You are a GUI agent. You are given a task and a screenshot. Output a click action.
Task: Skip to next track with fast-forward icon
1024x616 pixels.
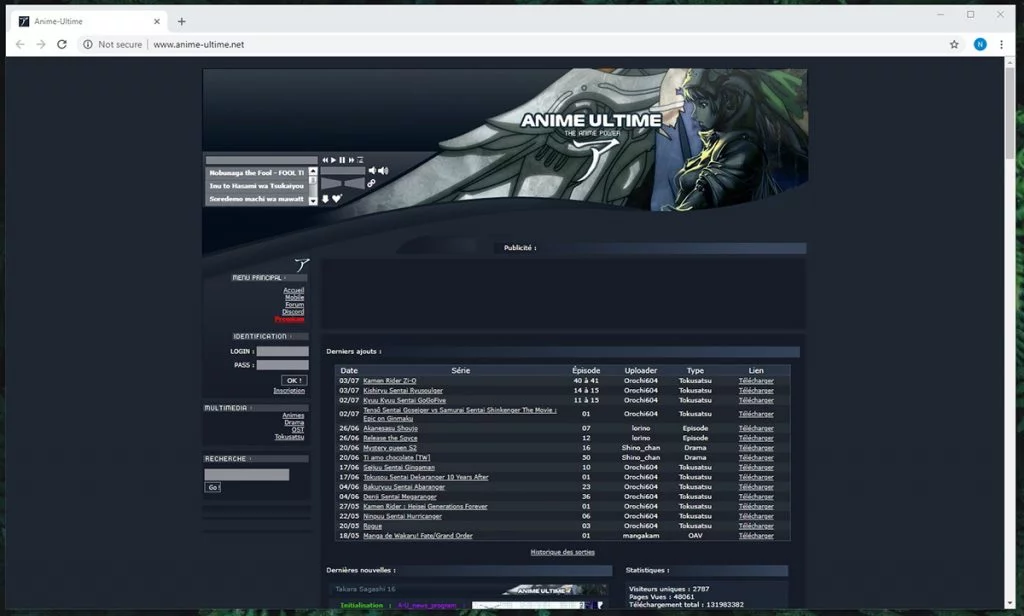click(351, 160)
